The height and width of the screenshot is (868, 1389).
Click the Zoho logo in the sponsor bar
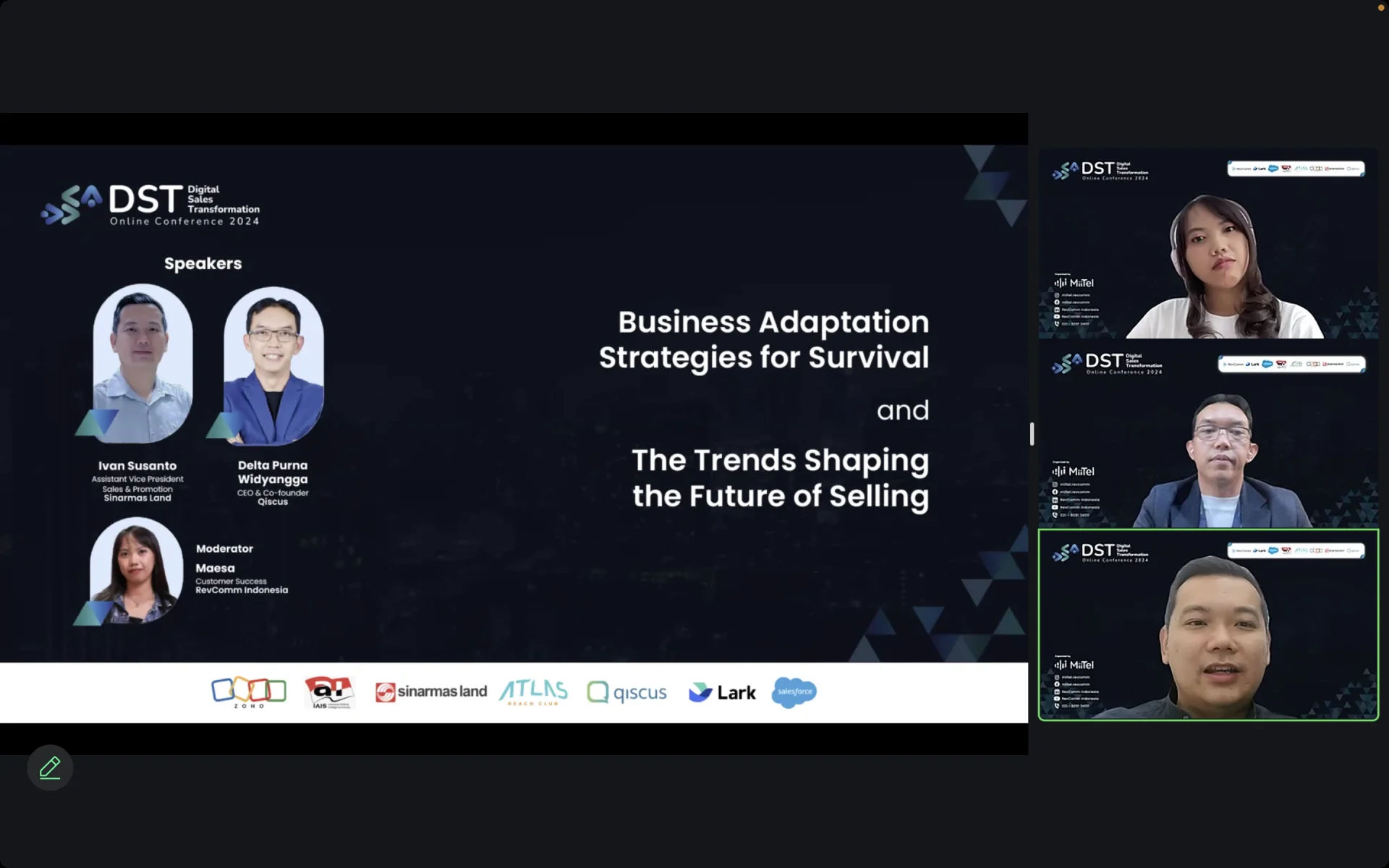coord(248,692)
